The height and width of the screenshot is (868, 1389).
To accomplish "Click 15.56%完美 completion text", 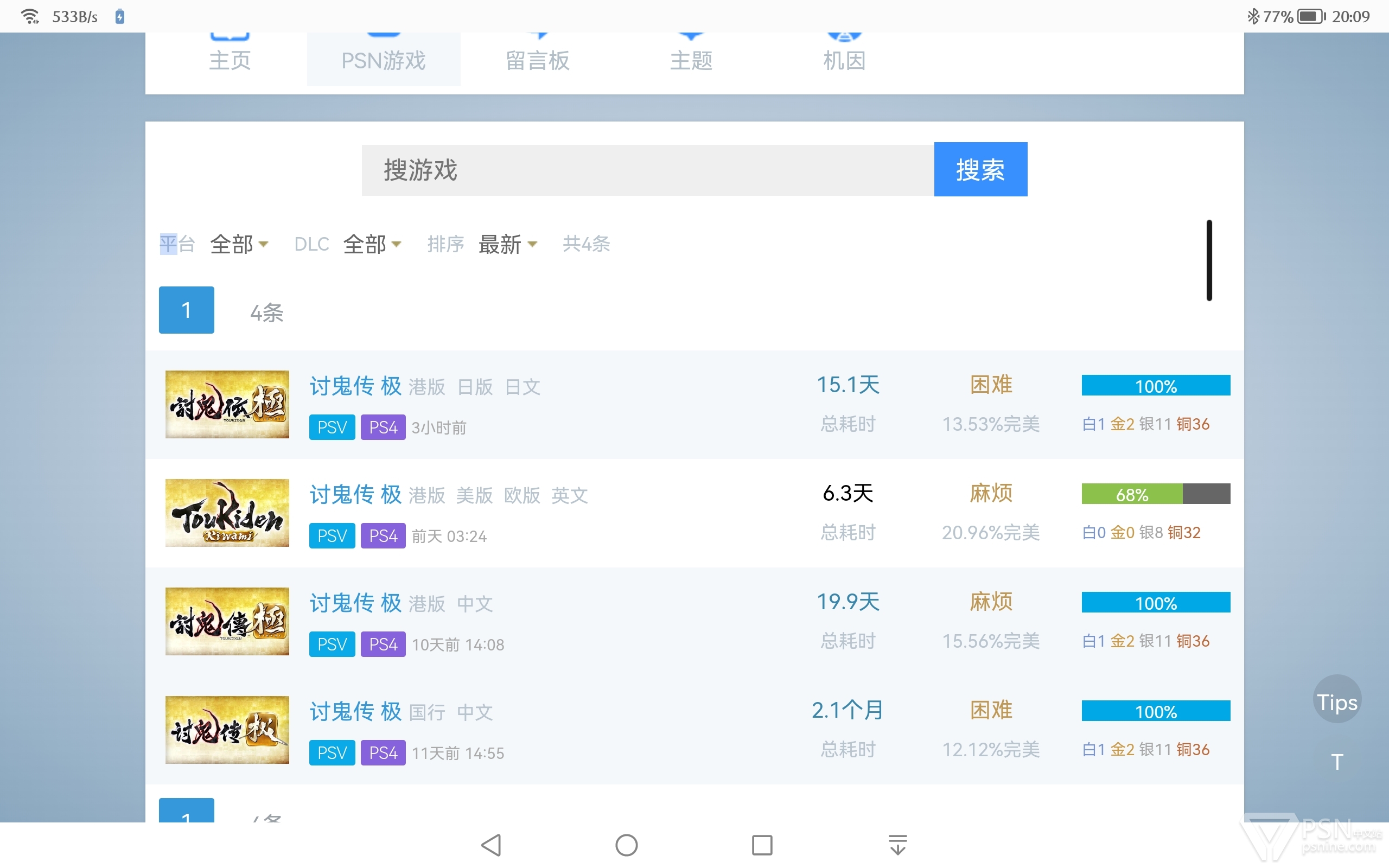I will 991,641.
